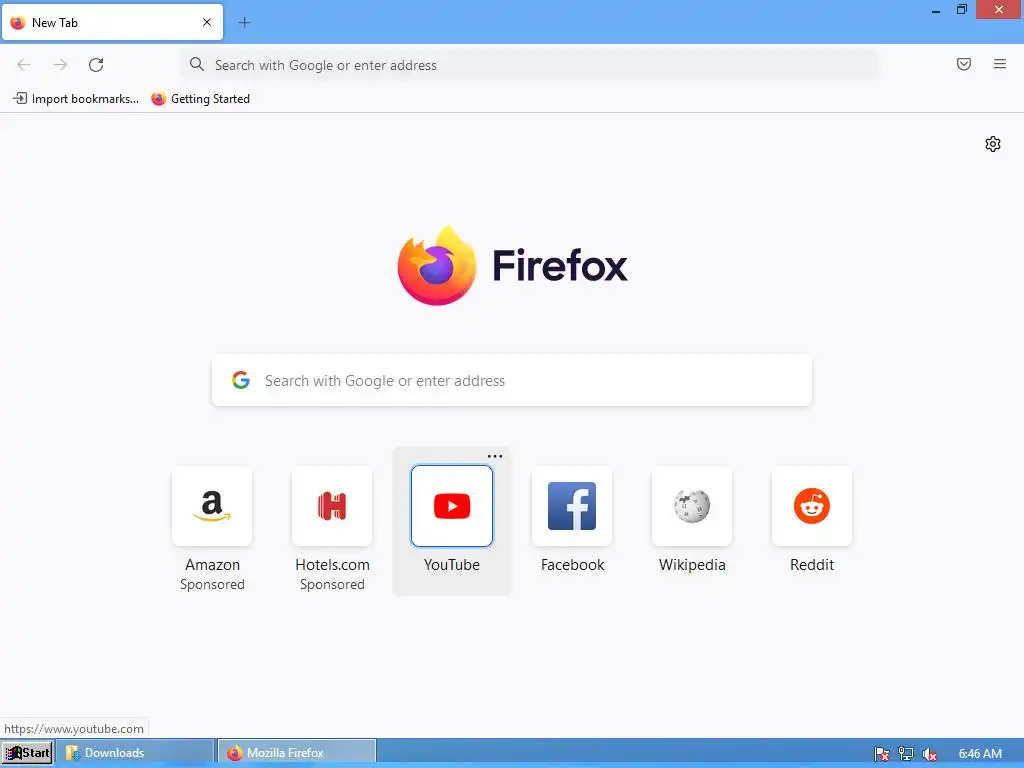The height and width of the screenshot is (768, 1024).
Task: Click the magnifier icon in address bar
Action: (x=197, y=64)
